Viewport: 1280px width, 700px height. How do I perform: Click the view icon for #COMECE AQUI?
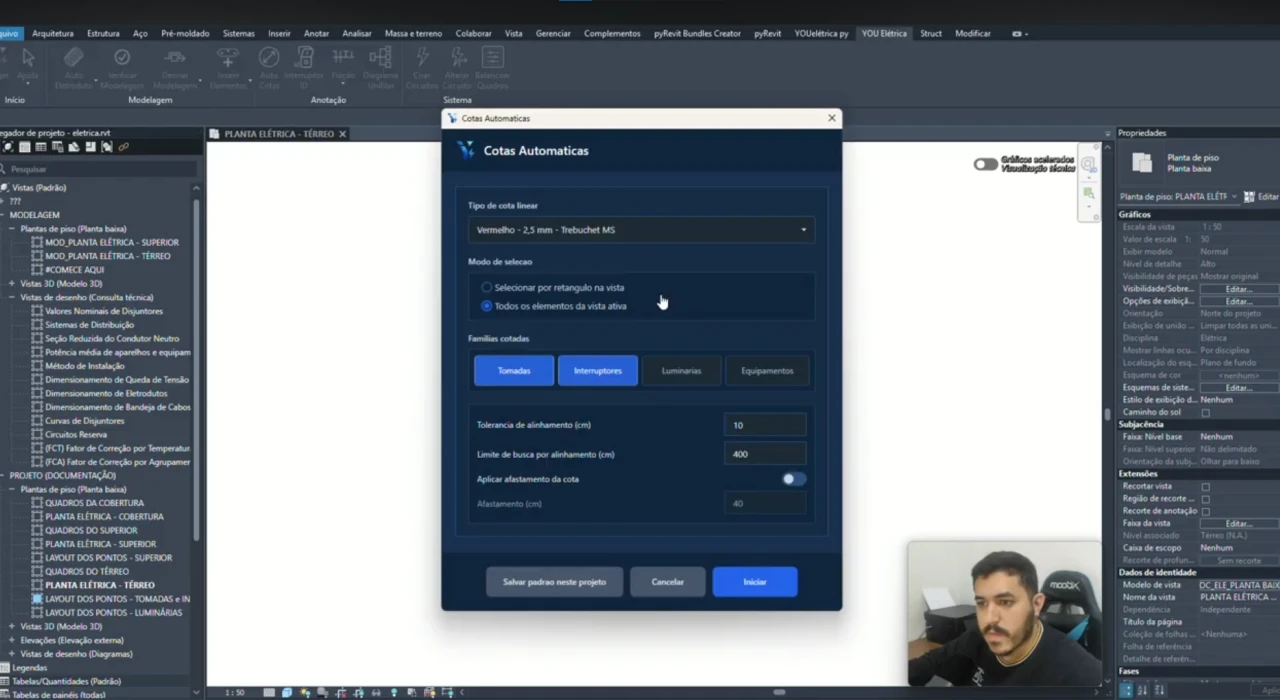tap(37, 270)
